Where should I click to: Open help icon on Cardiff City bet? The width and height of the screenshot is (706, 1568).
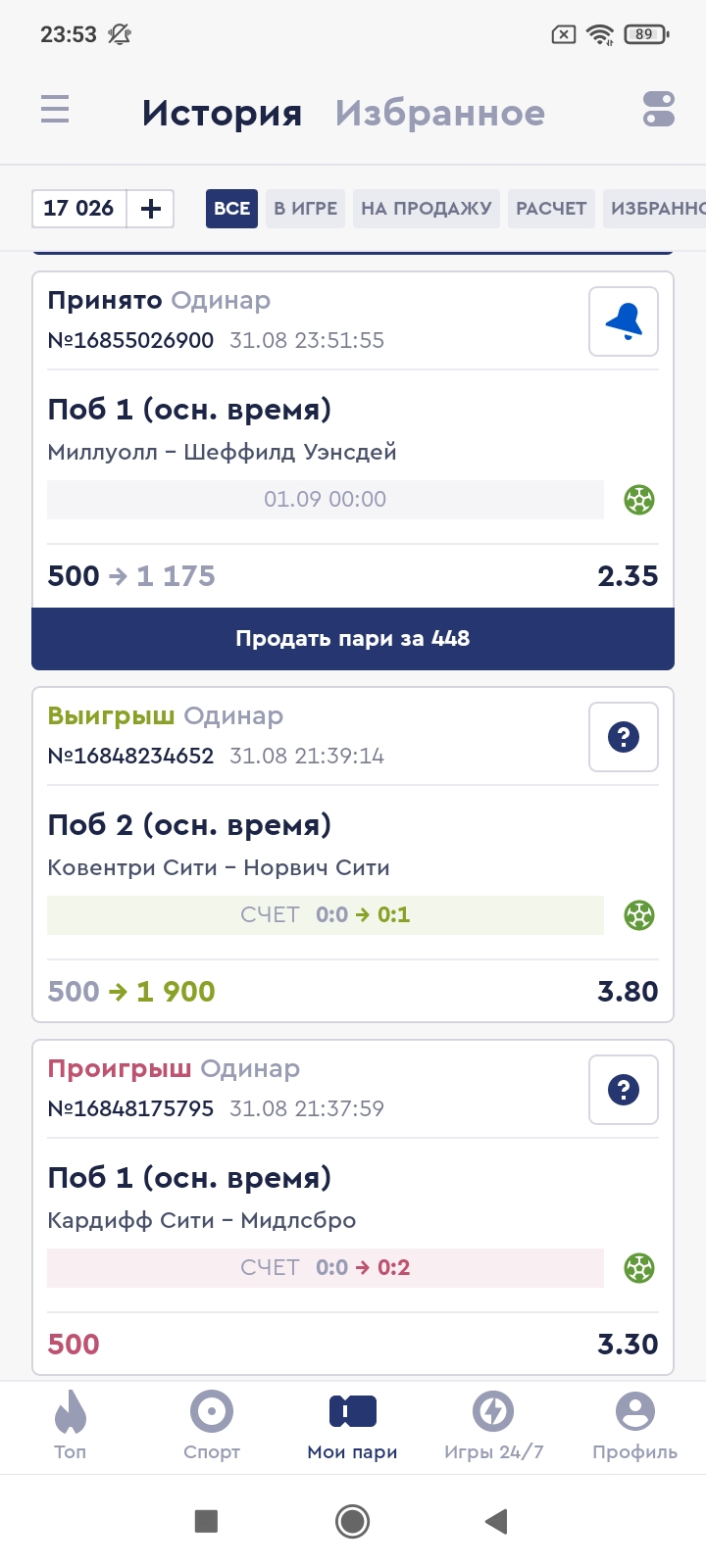(x=624, y=1090)
